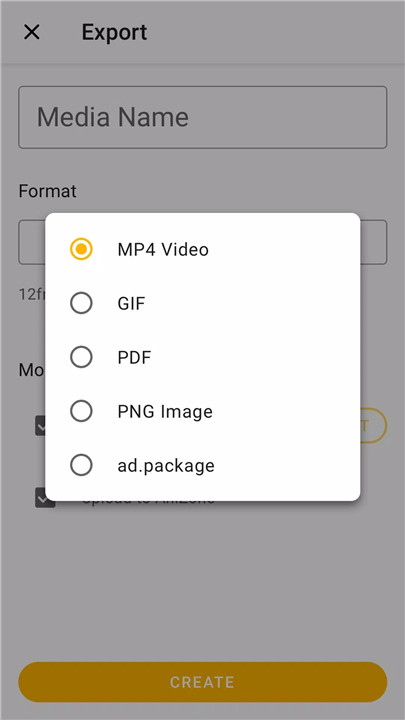Pick the ad.package text label
This screenshot has height=720, width=405.
pos(166,466)
